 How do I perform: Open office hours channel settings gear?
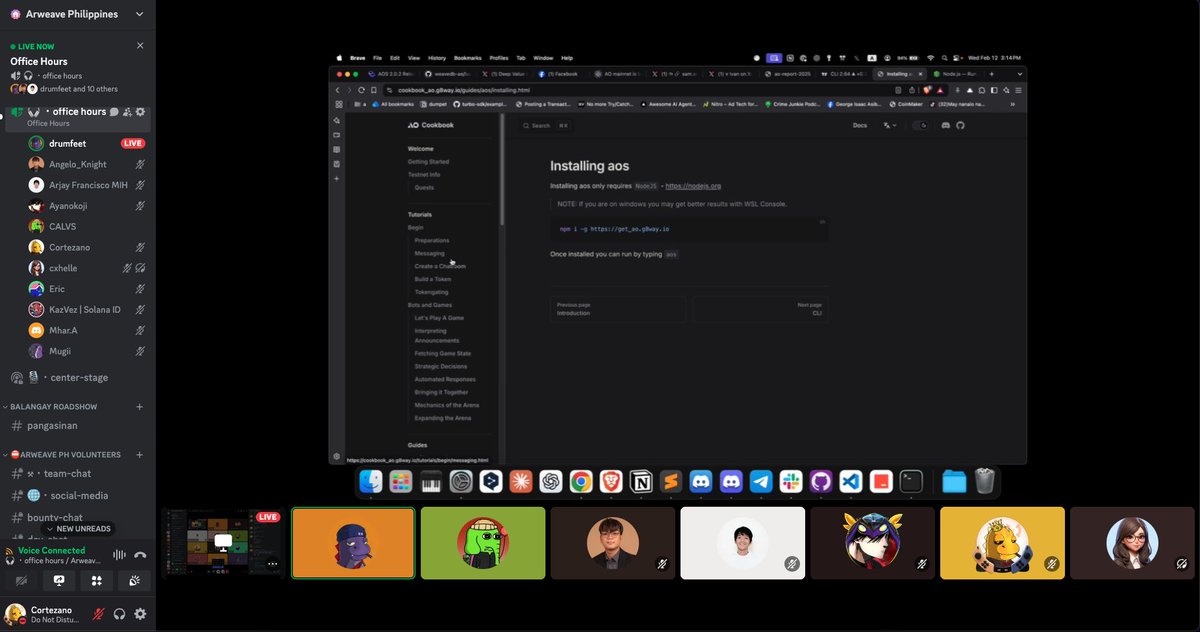coord(140,112)
